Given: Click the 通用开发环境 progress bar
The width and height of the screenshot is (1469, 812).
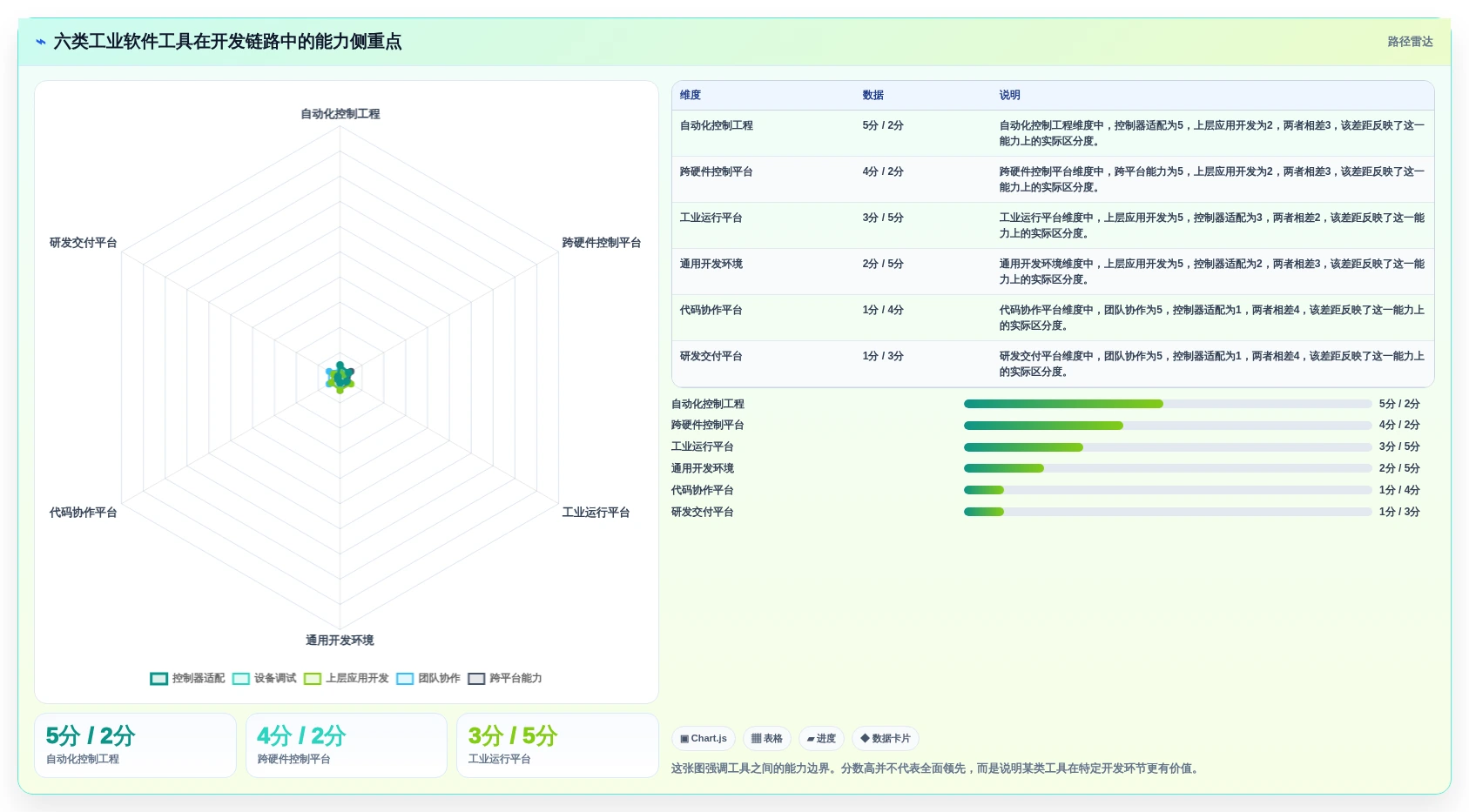Looking at the screenshot, I should pos(1168,468).
